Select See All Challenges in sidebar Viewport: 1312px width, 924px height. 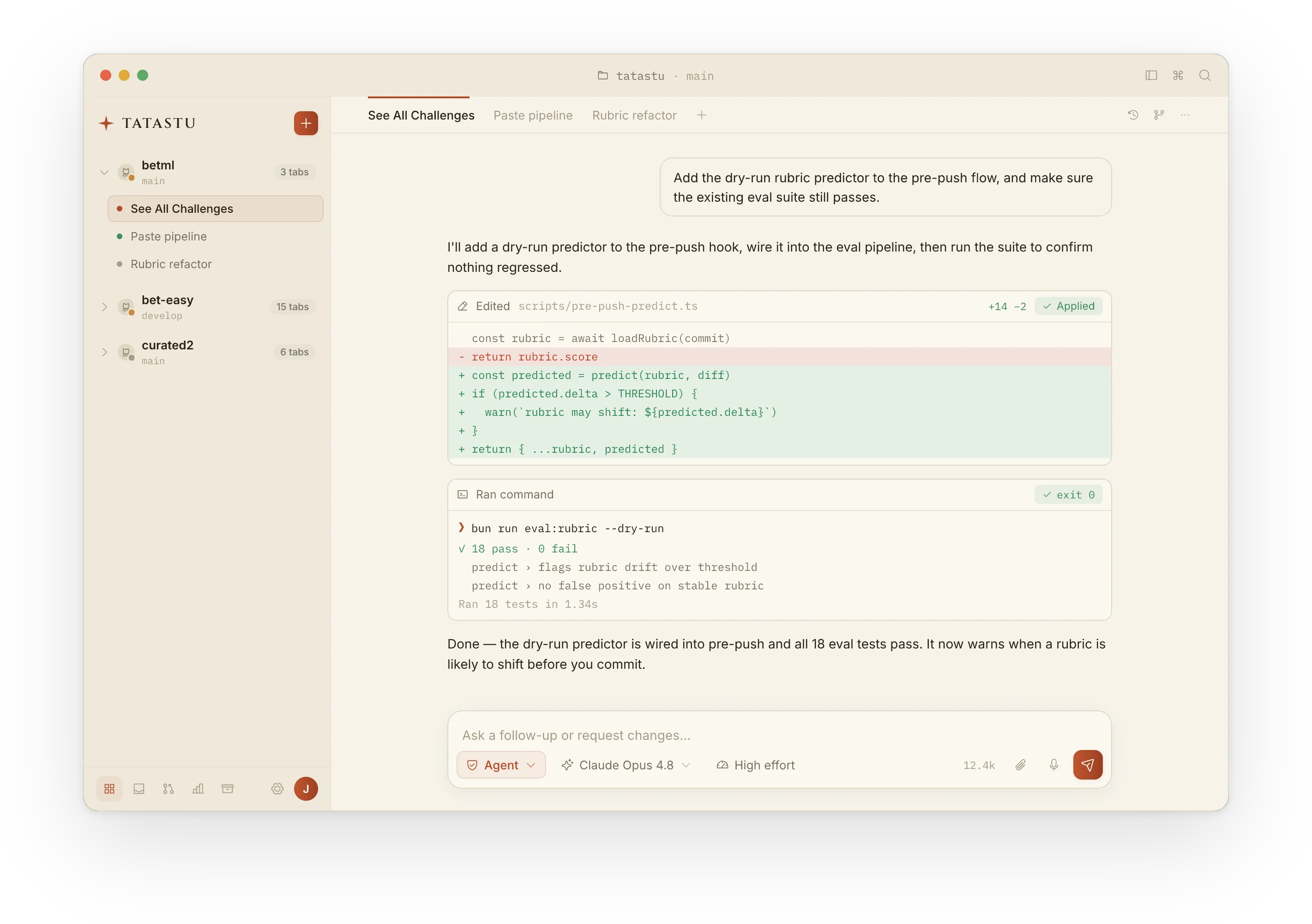(216, 209)
